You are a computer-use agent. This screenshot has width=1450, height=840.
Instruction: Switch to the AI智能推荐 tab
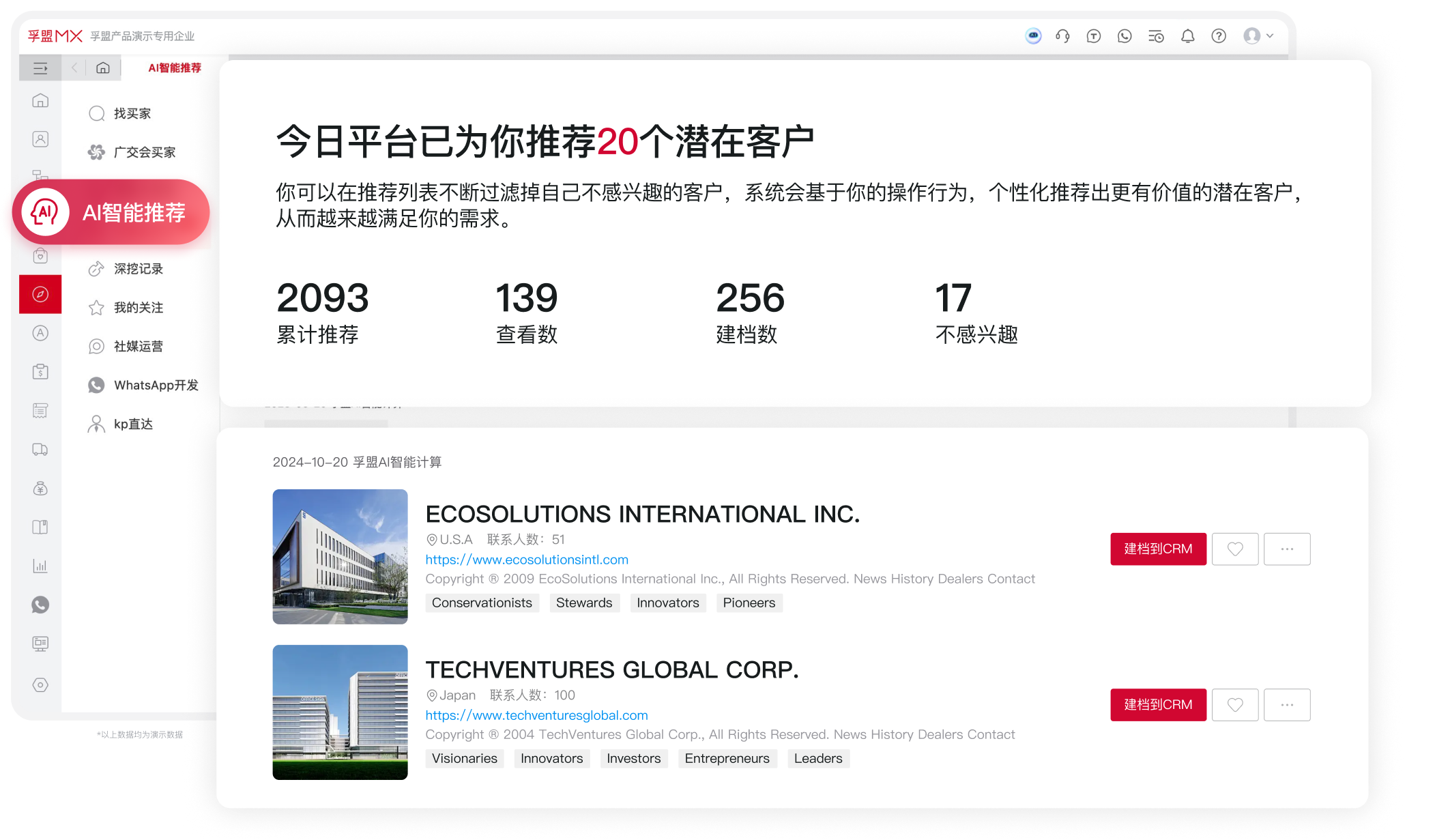(173, 68)
